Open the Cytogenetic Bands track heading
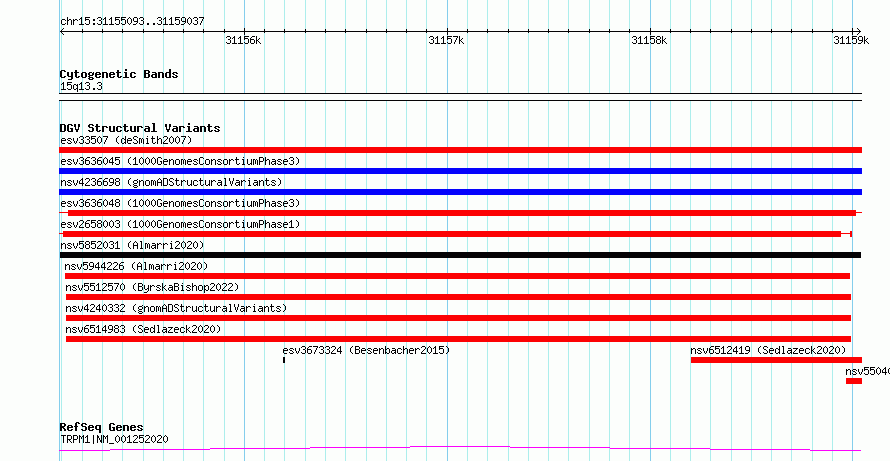The width and height of the screenshot is (890, 461). (x=119, y=74)
